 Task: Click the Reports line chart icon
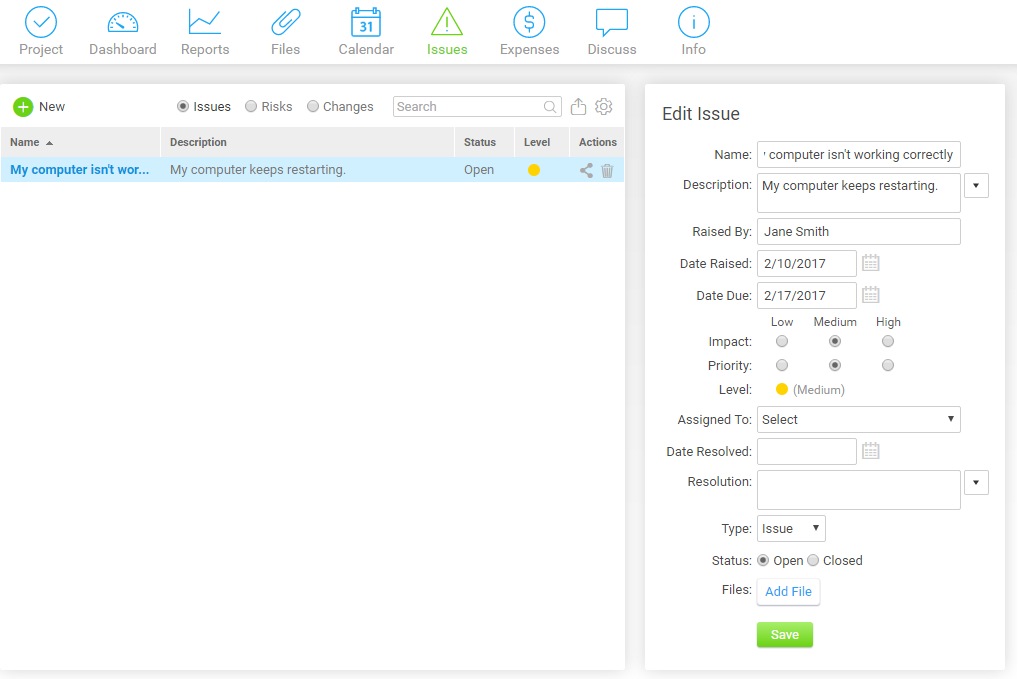(205, 22)
